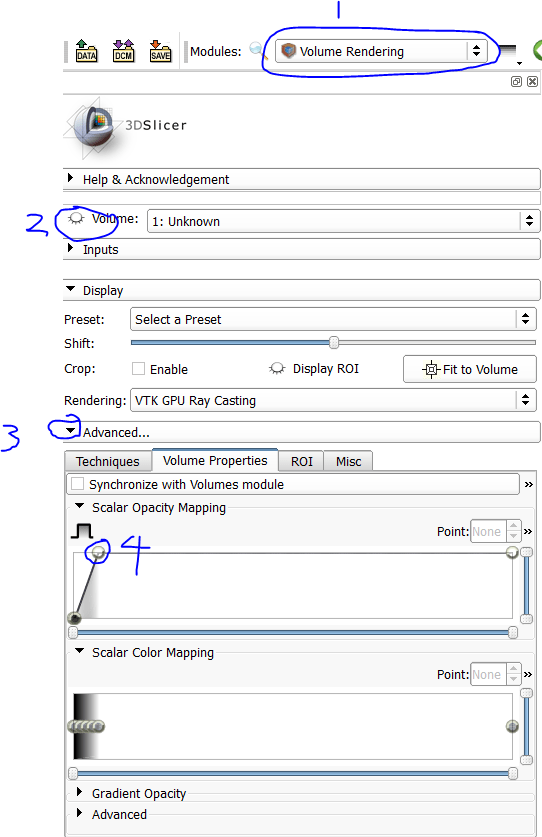Open the Misc tab

click(x=348, y=461)
